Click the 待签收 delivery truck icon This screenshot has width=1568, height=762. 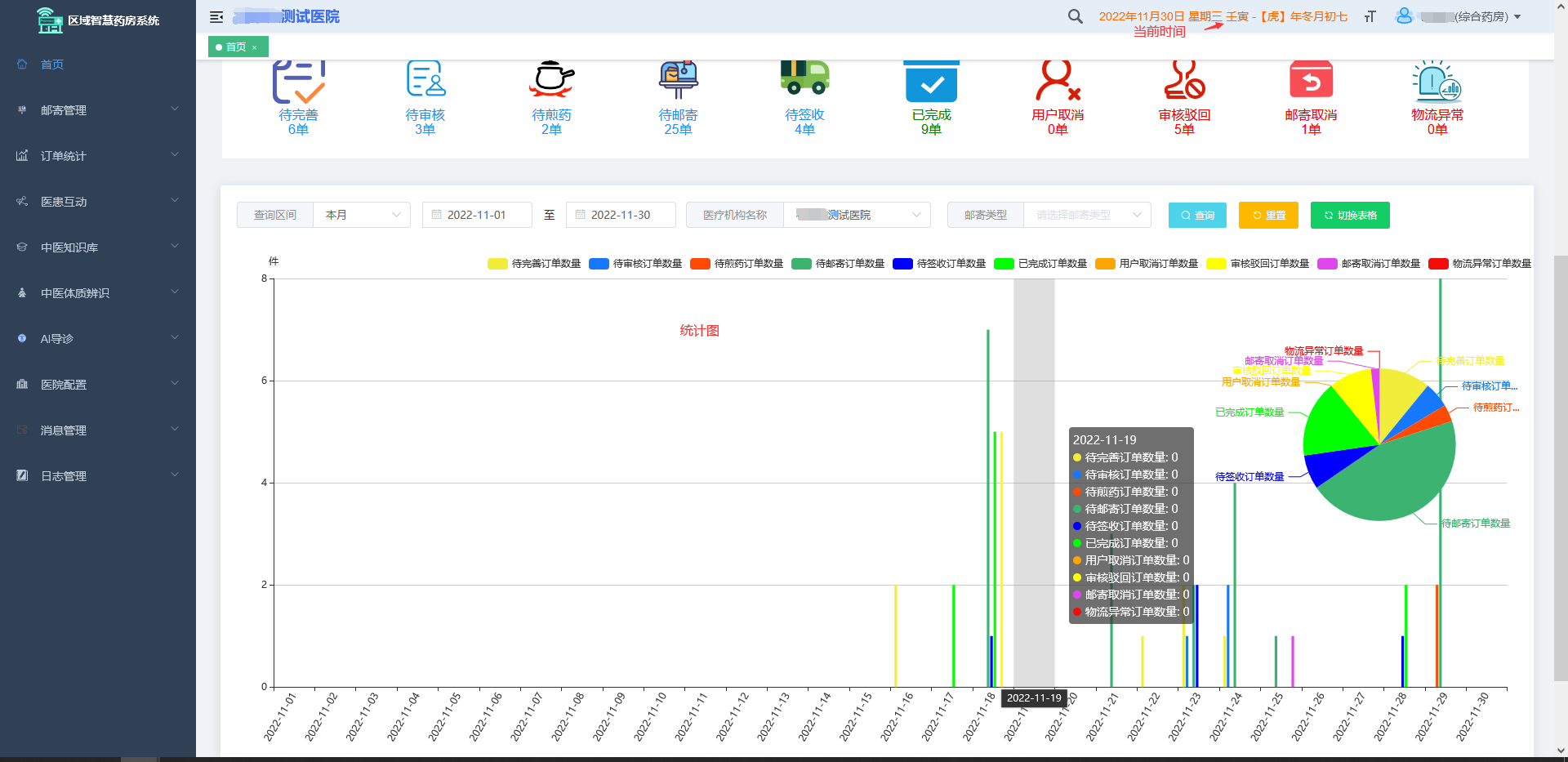click(x=804, y=78)
